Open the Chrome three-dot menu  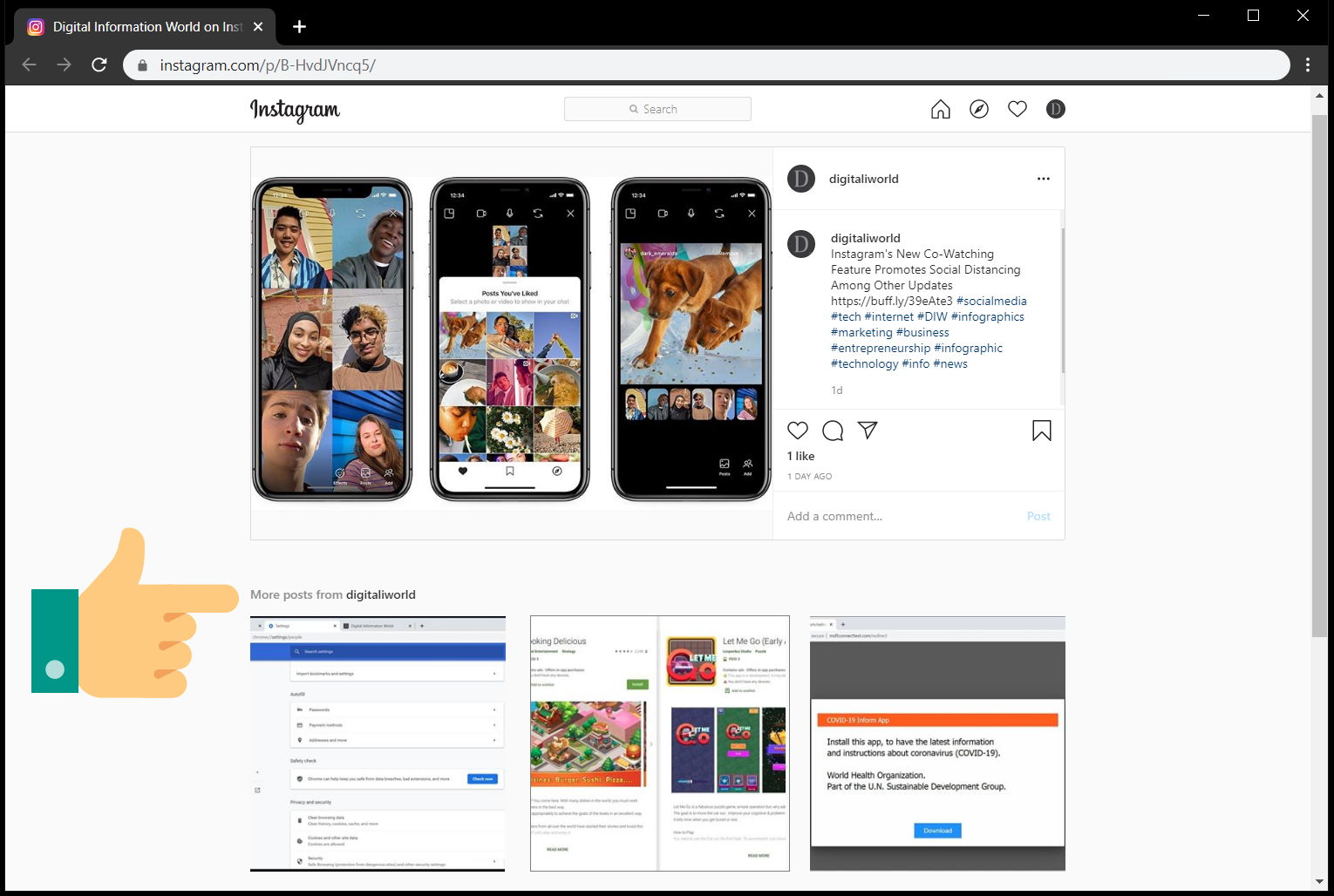pos(1308,64)
